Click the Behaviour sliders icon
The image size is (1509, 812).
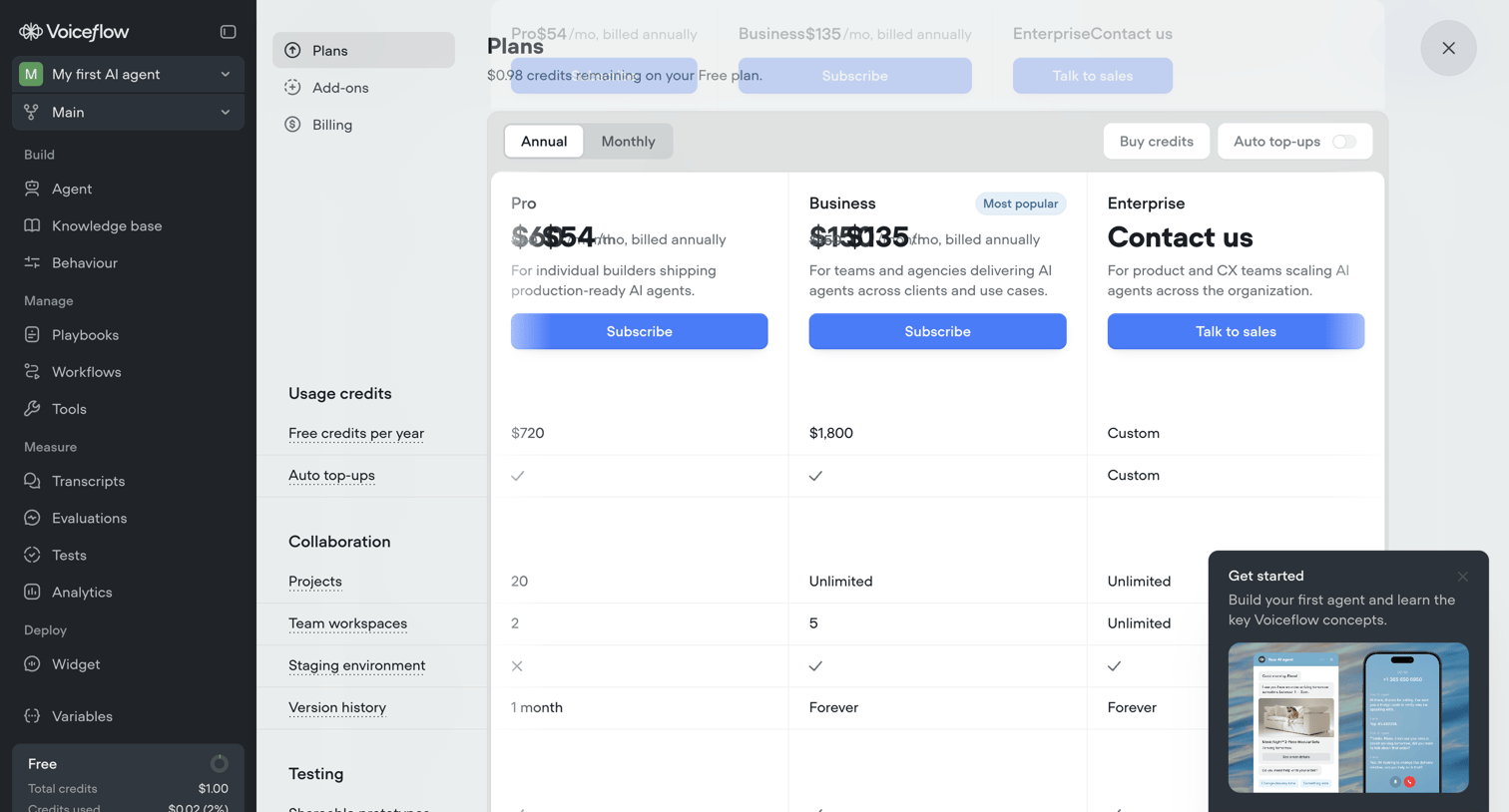pyautogui.click(x=32, y=262)
